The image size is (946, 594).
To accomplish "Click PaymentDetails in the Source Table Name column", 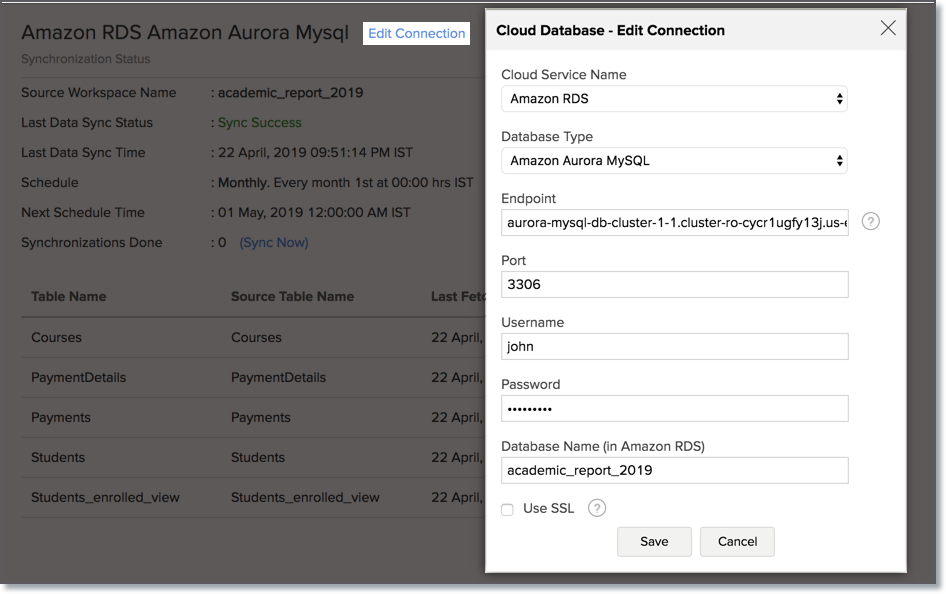I will tap(279, 378).
